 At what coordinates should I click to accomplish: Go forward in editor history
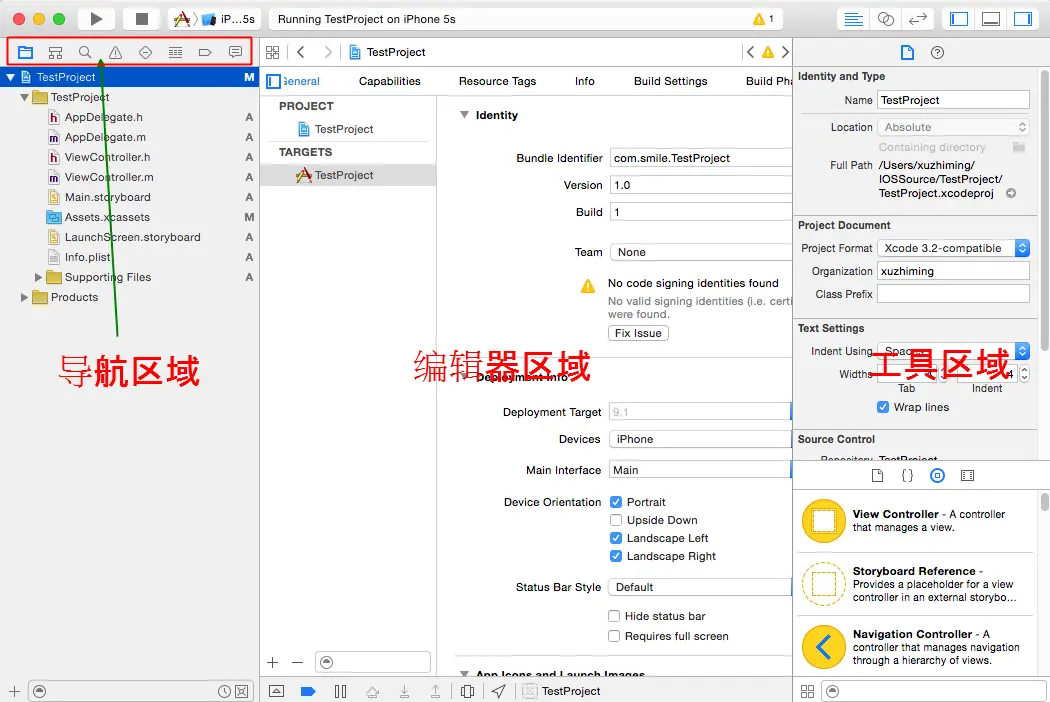click(327, 52)
